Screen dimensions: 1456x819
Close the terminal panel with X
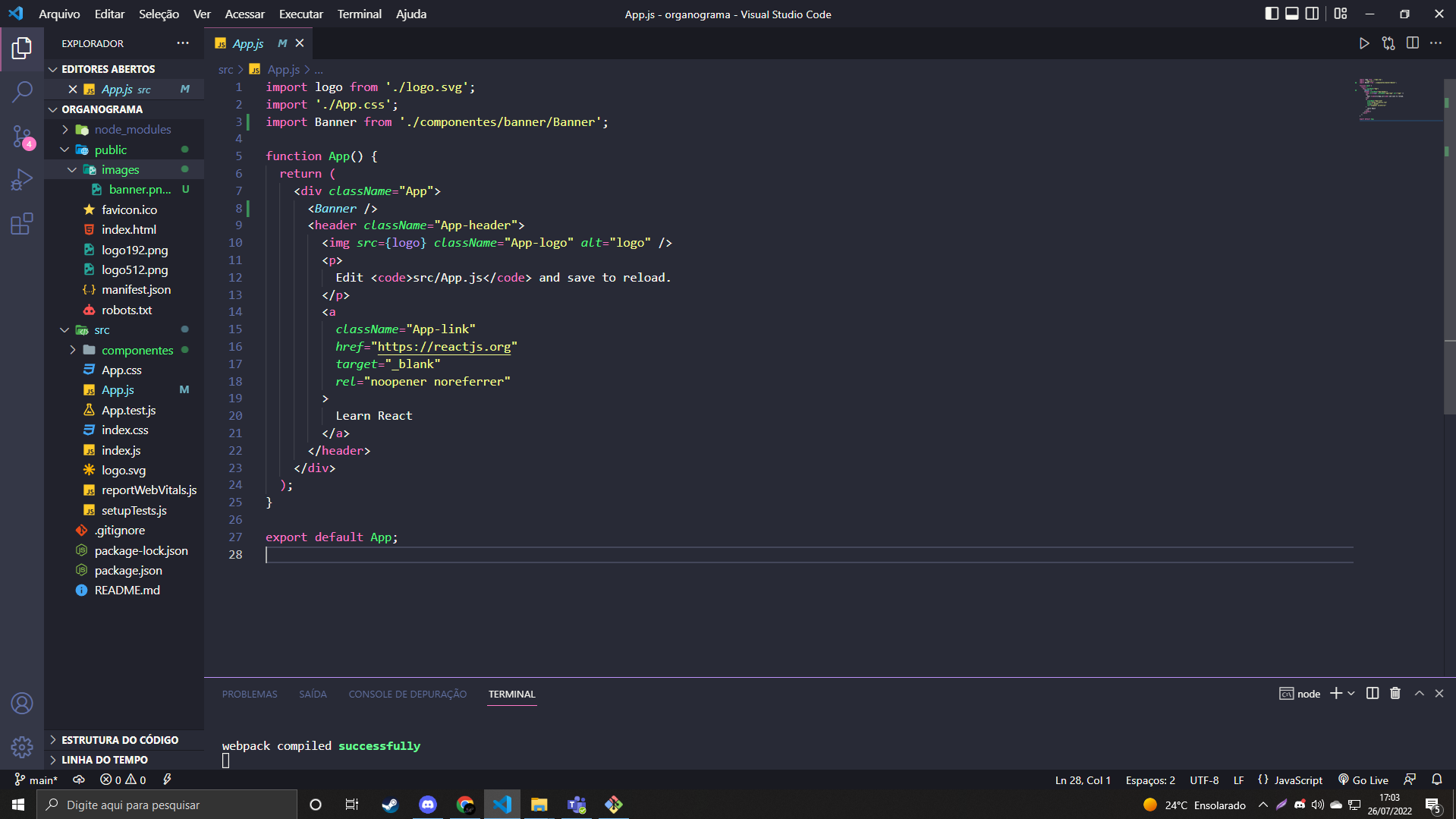[1439, 693]
